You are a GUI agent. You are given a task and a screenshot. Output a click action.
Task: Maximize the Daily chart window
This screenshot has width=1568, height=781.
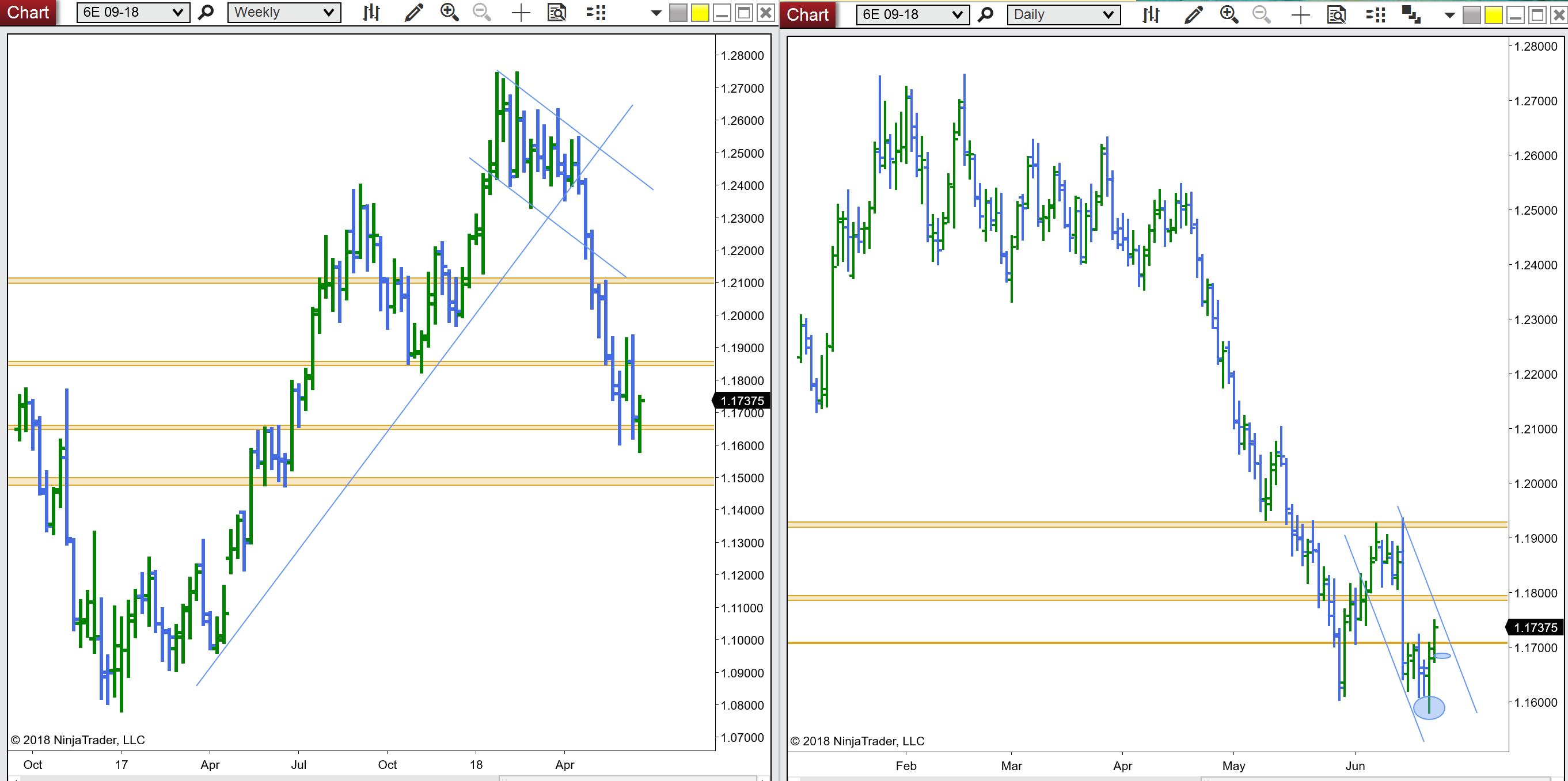point(1537,15)
